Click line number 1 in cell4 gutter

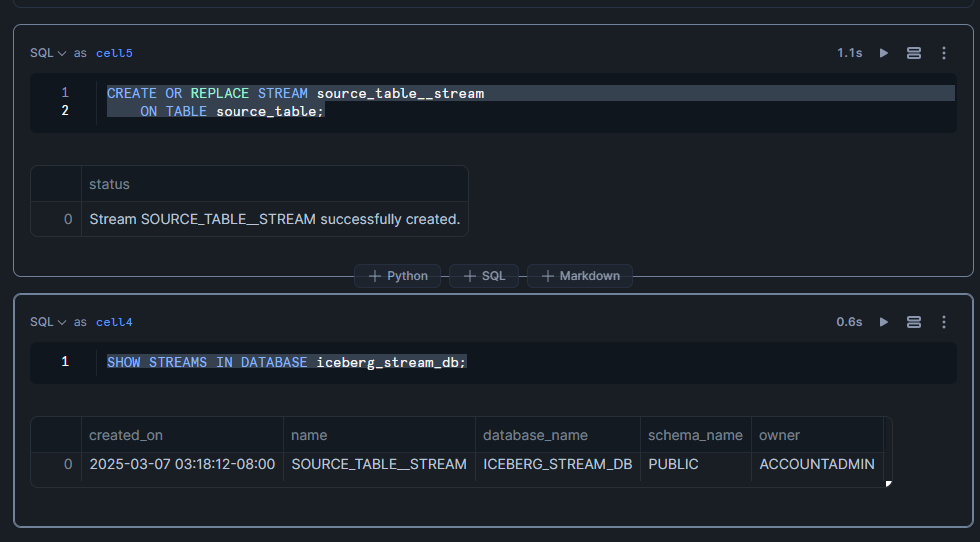point(65,361)
